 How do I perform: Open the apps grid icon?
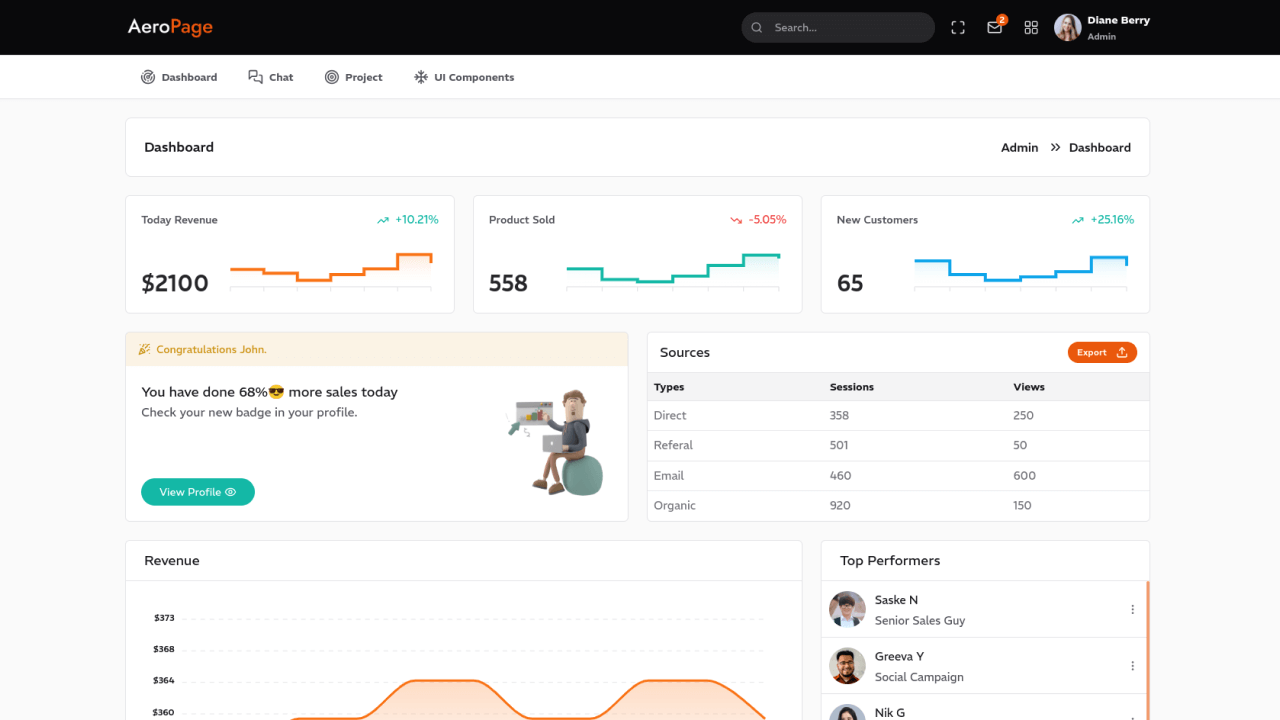point(1031,28)
